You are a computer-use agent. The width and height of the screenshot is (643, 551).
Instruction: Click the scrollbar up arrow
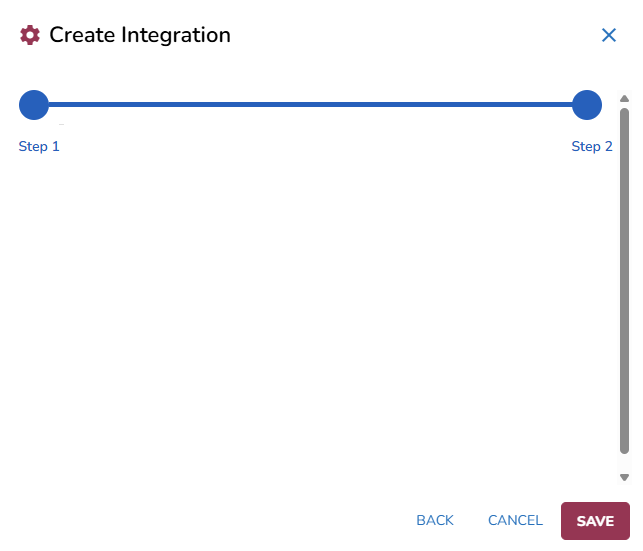coord(624,99)
